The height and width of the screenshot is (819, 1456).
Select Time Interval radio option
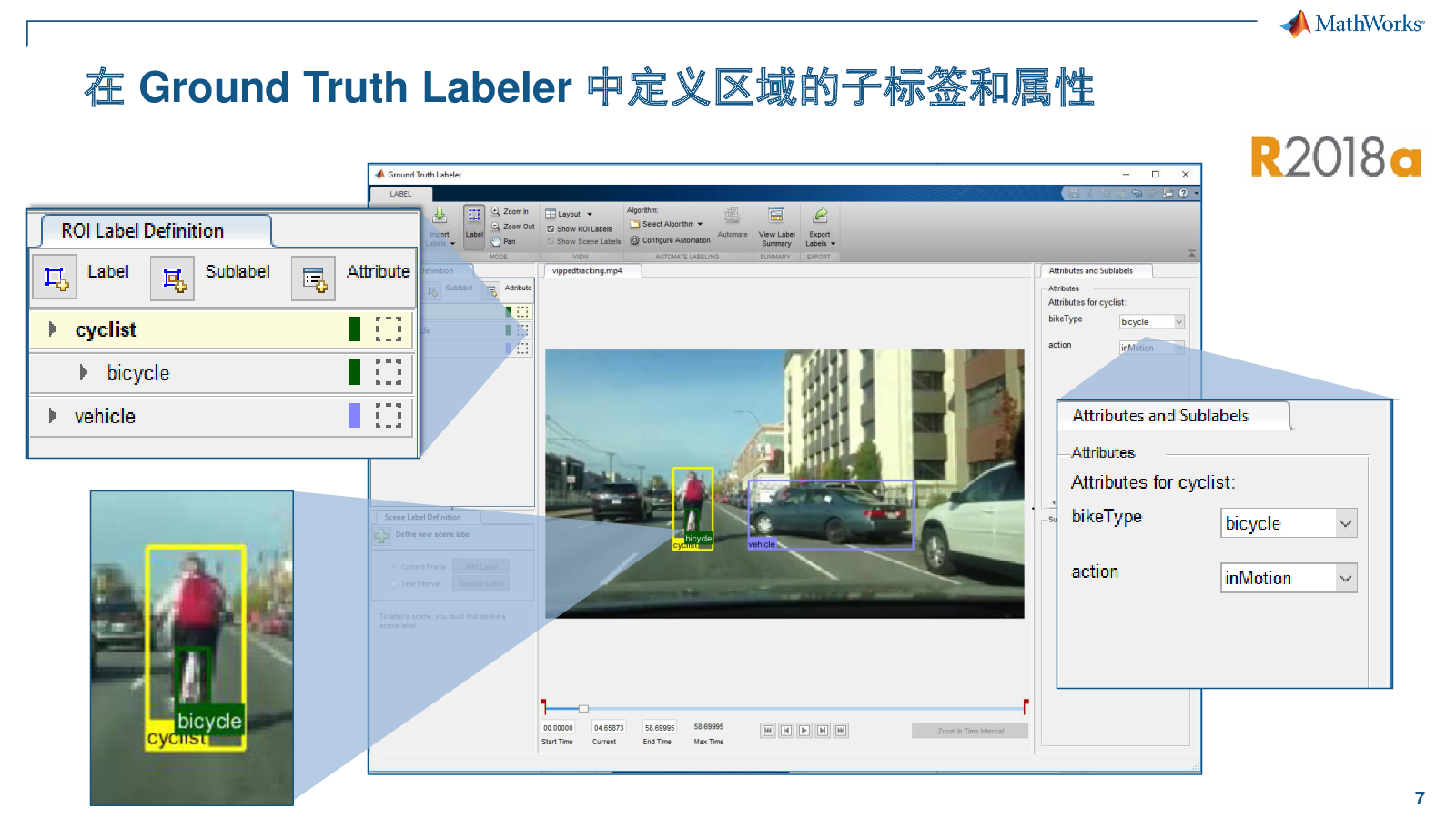point(394,584)
